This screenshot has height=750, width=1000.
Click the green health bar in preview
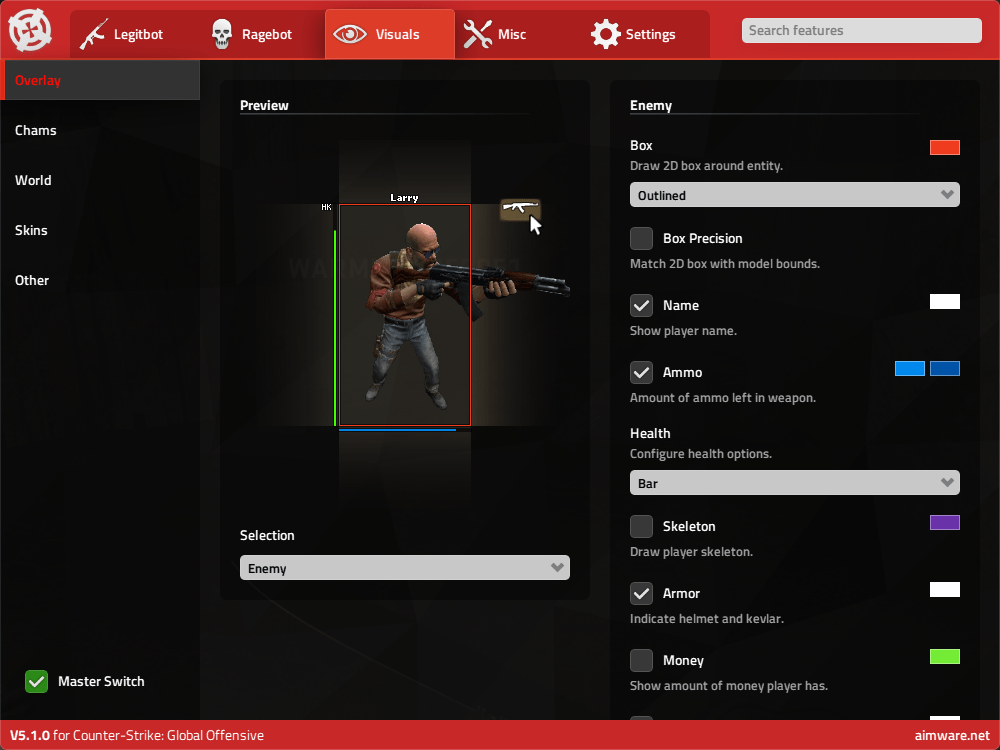335,328
